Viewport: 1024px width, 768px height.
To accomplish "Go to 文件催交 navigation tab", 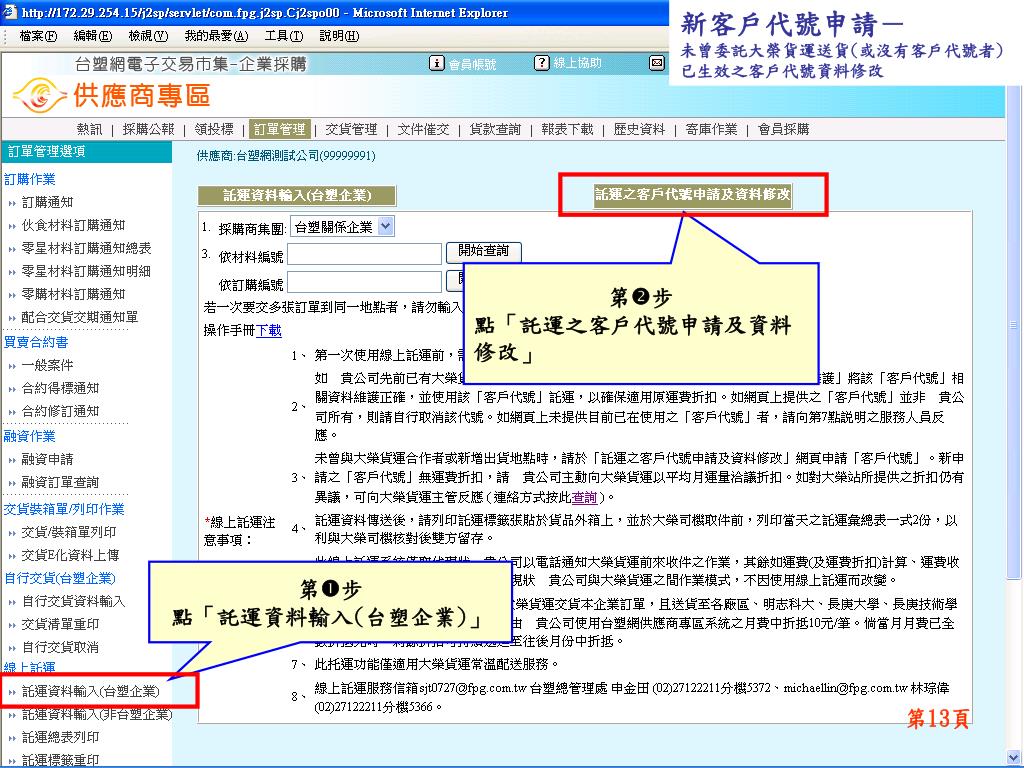I will (x=423, y=129).
